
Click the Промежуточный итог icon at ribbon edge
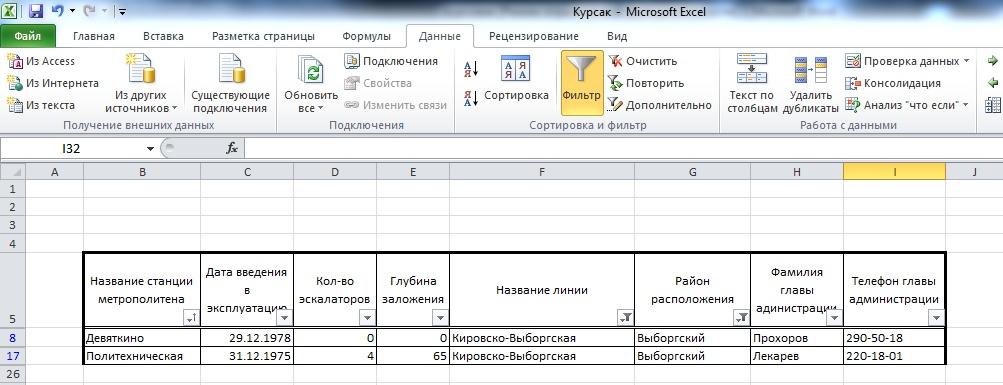click(x=993, y=105)
